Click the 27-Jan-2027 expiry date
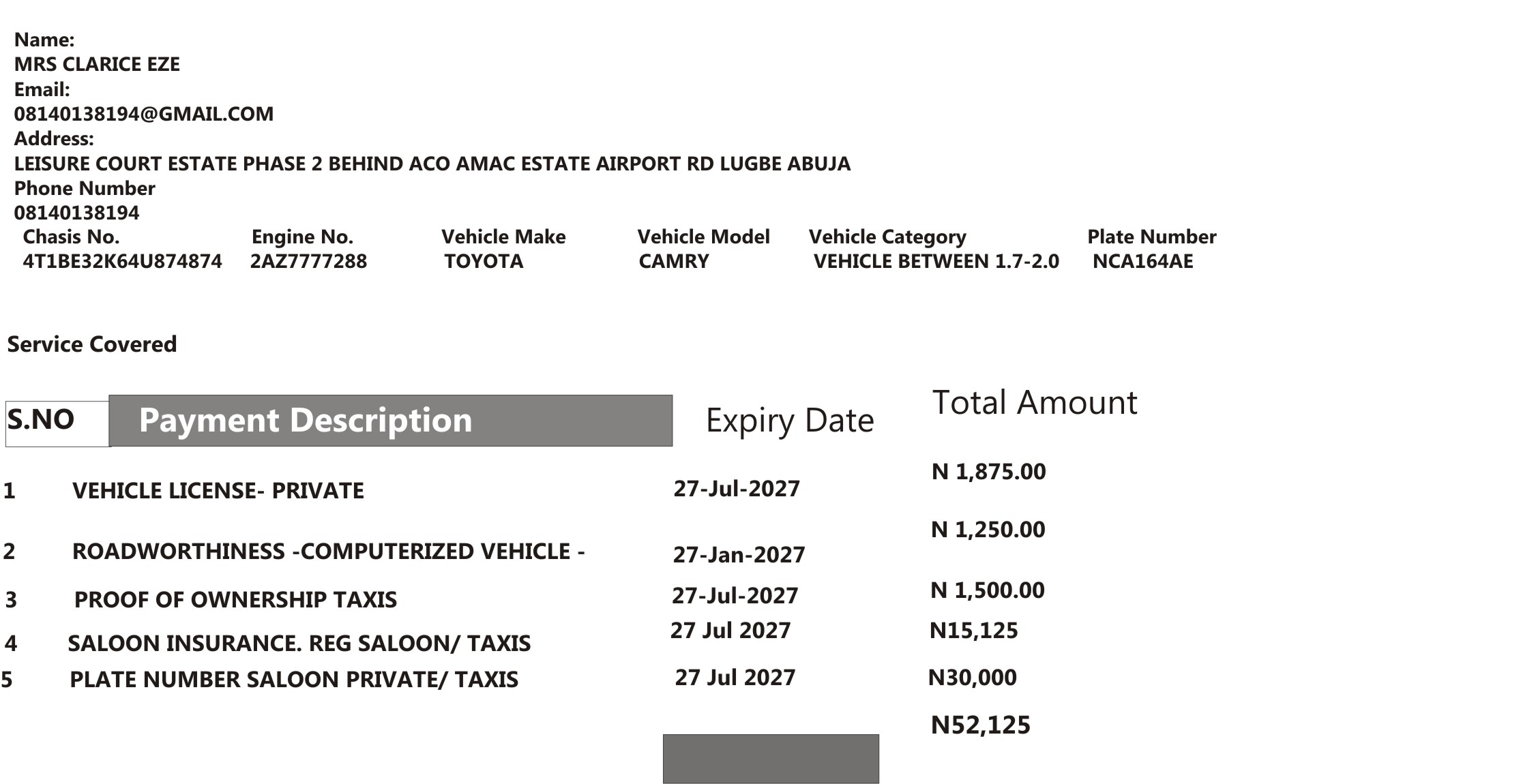Viewport: 1536px width, 784px height. click(x=739, y=555)
